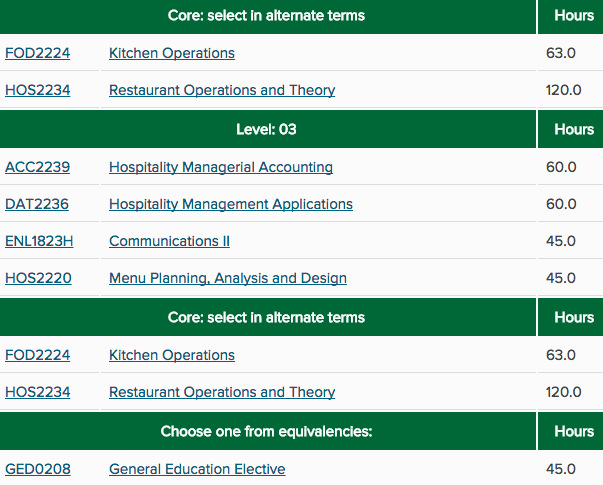Viewport: 603px width, 485px height.
Task: Open the General Education Elective link
Action: (197, 469)
